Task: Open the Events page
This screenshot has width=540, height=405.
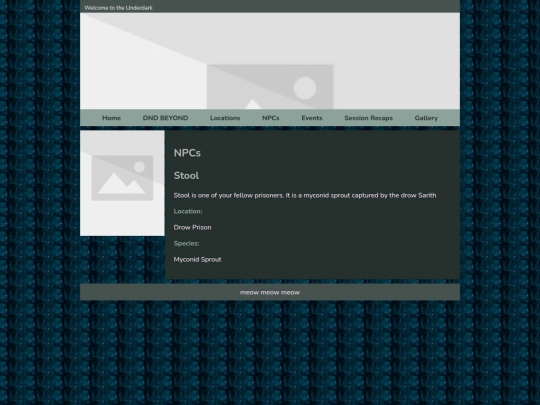Action: click(x=312, y=118)
